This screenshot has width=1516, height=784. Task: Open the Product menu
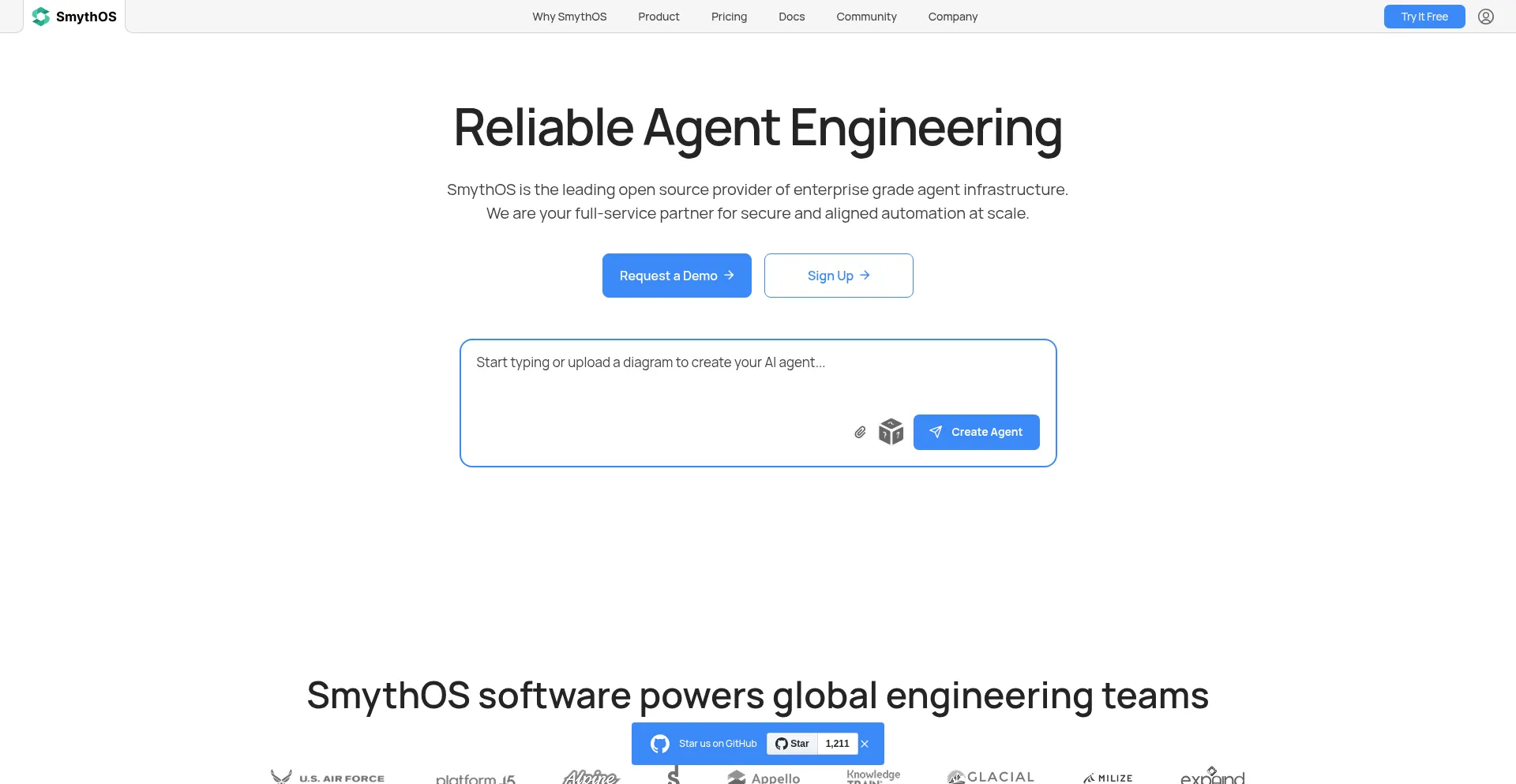(659, 16)
